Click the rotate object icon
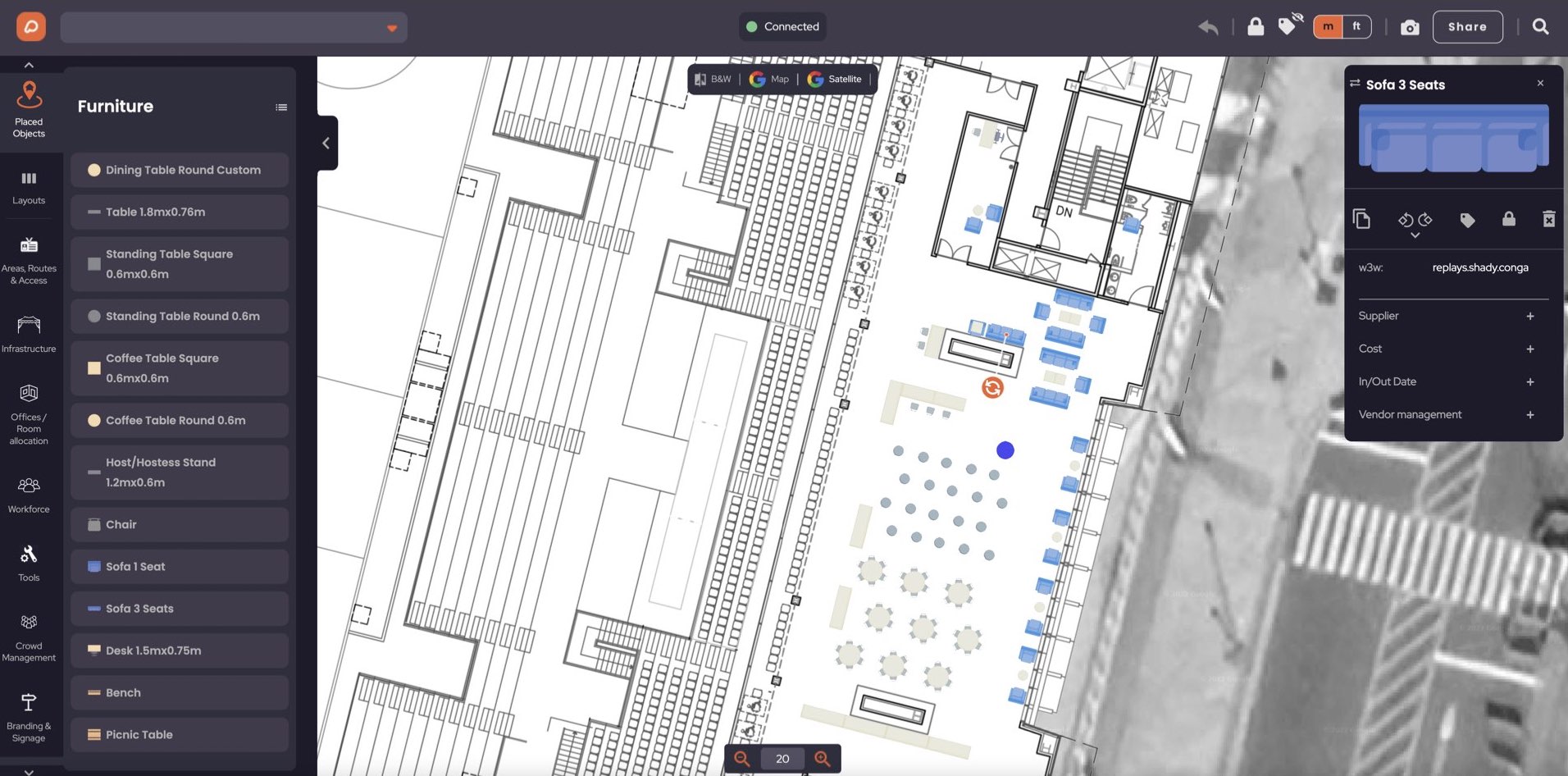Image resolution: width=1568 pixels, height=776 pixels. click(1415, 219)
